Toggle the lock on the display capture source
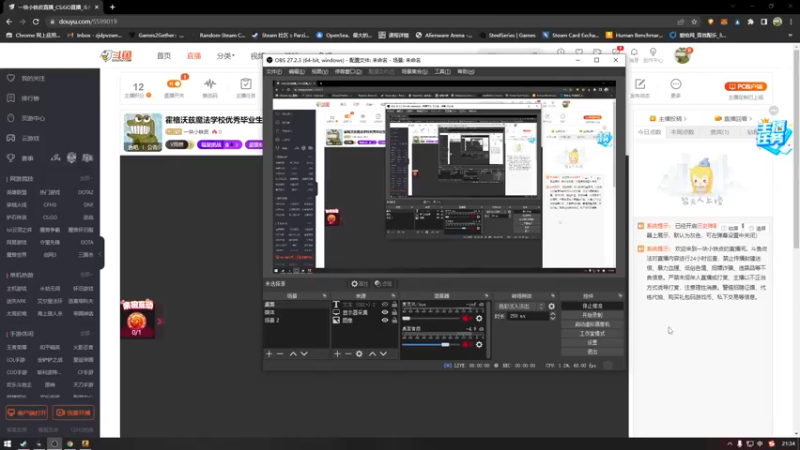Viewport: 800px width, 450px height. click(x=394, y=312)
